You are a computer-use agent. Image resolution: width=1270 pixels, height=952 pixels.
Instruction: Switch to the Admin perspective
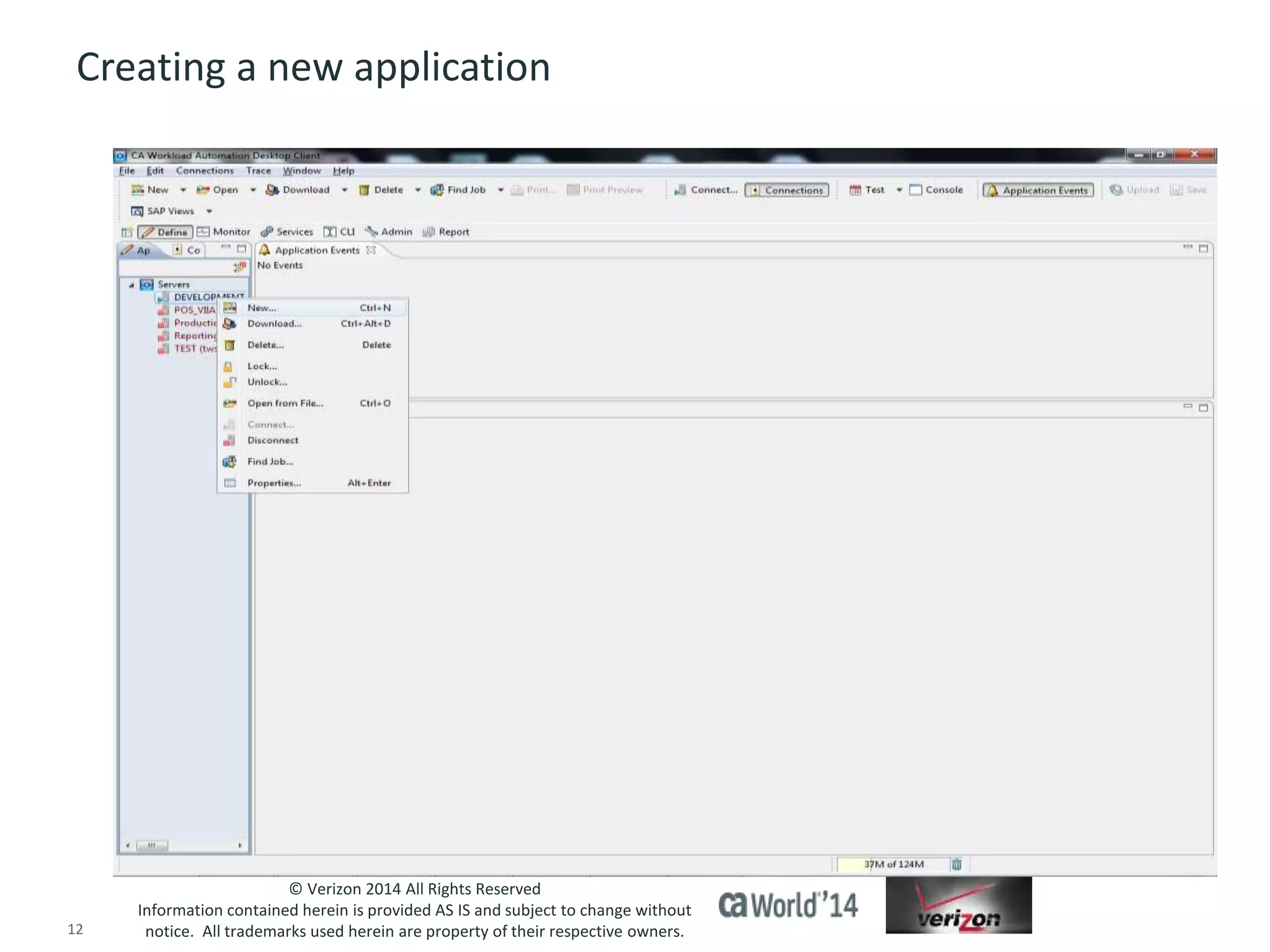coord(389,232)
